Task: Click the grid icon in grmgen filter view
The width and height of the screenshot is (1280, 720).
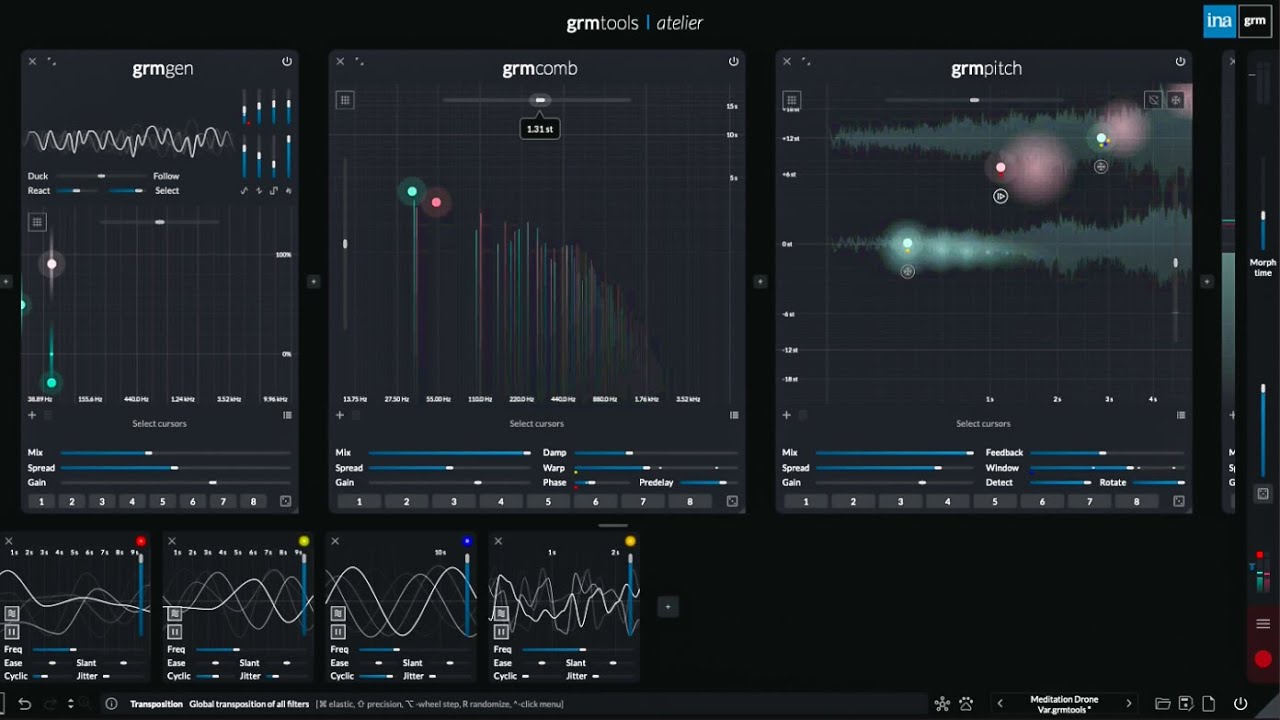Action: pos(37,222)
